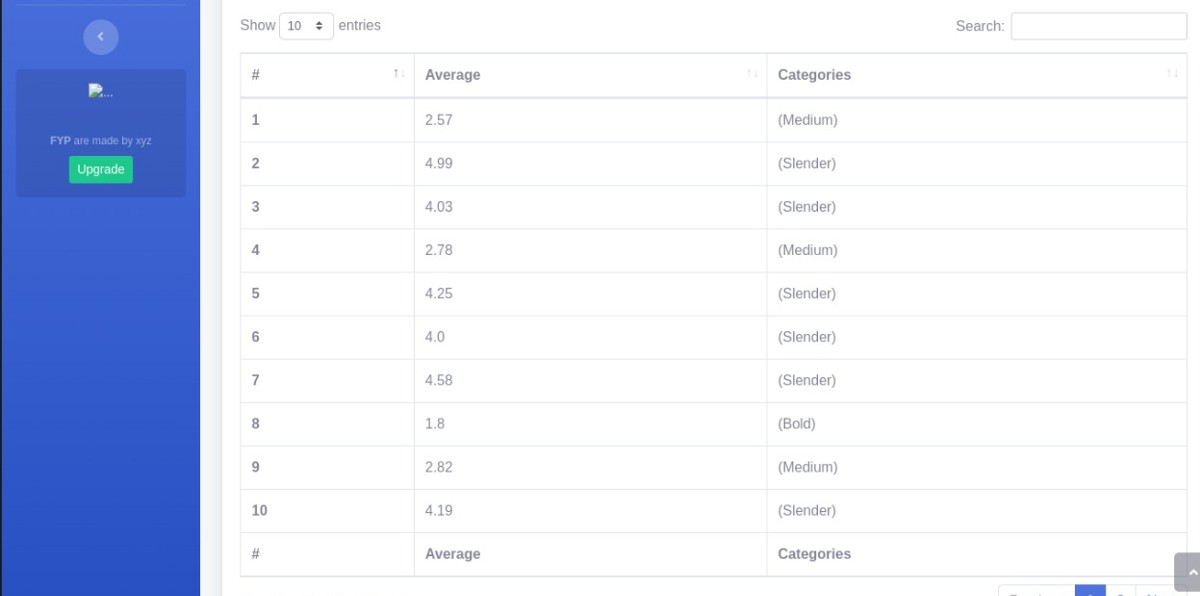Open the Show entries count dropdown

coord(306,26)
